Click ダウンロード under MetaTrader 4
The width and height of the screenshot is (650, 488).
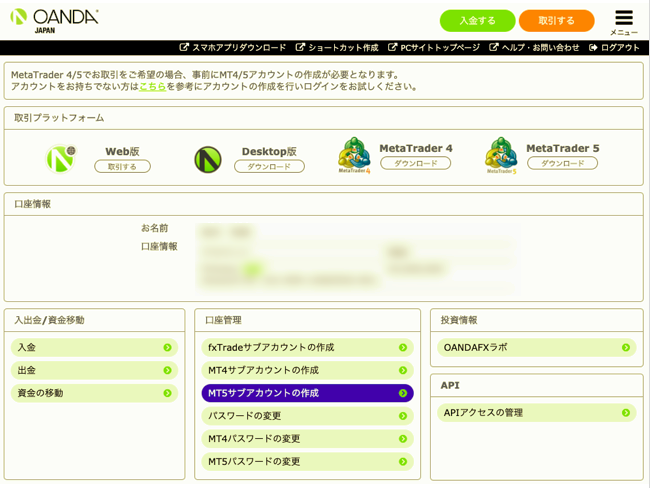click(415, 163)
